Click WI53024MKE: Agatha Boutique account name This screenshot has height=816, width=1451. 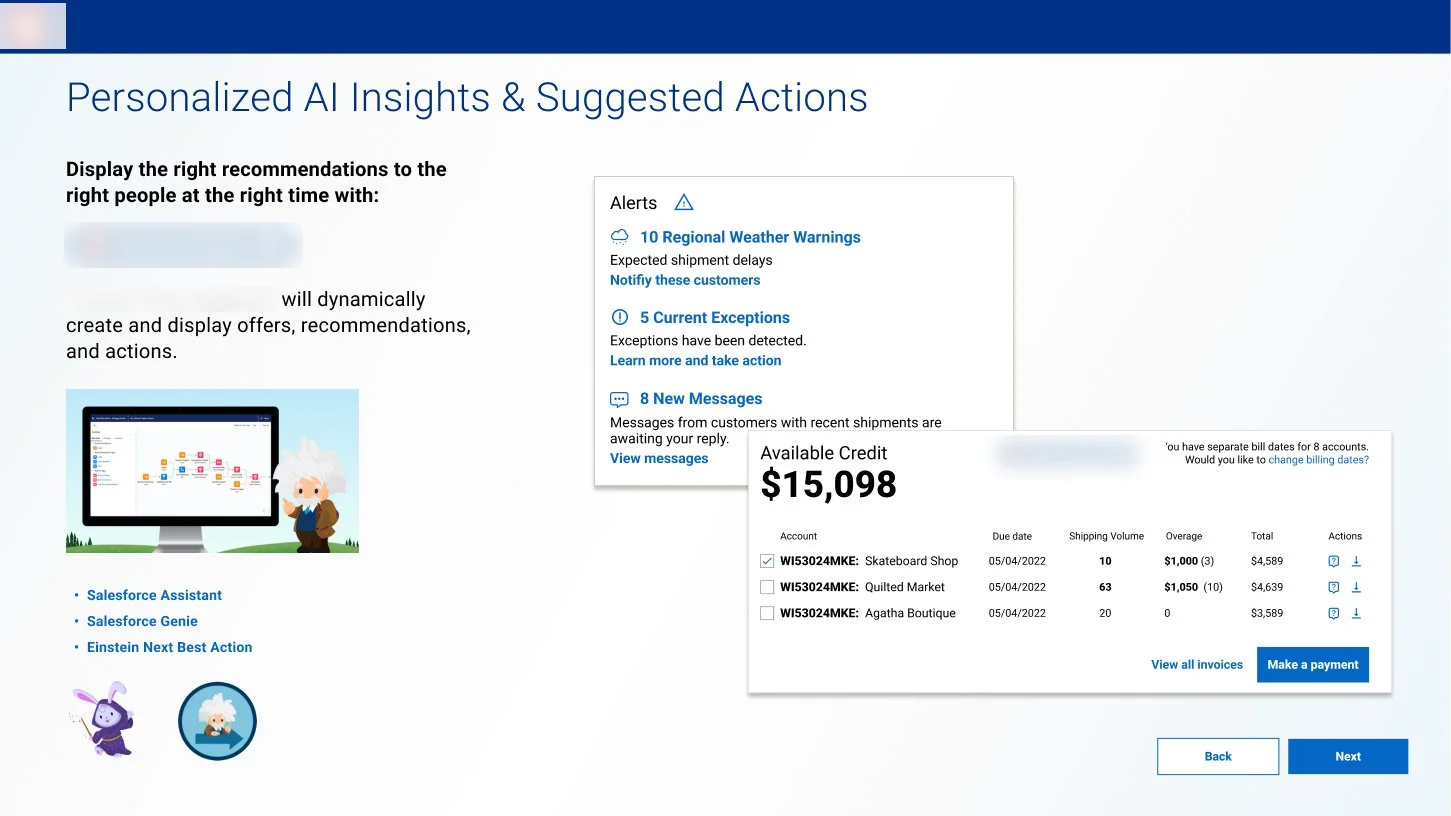point(868,613)
